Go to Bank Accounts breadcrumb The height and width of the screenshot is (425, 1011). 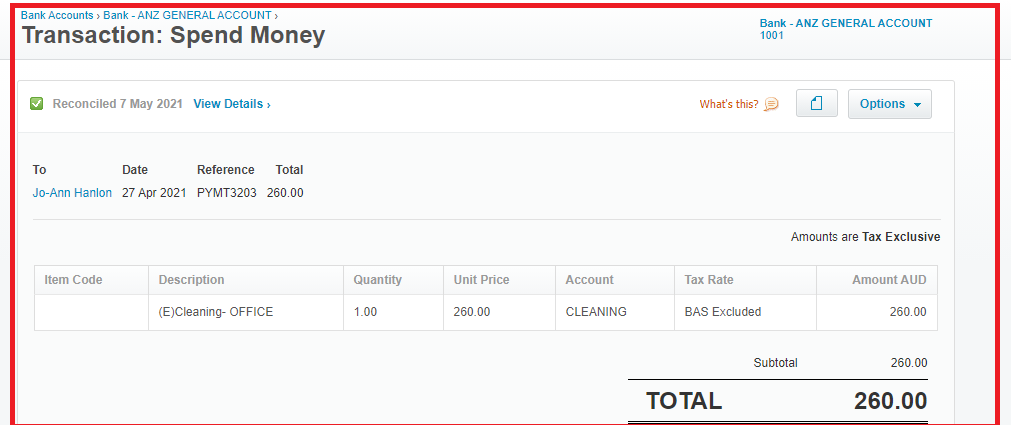tap(57, 15)
